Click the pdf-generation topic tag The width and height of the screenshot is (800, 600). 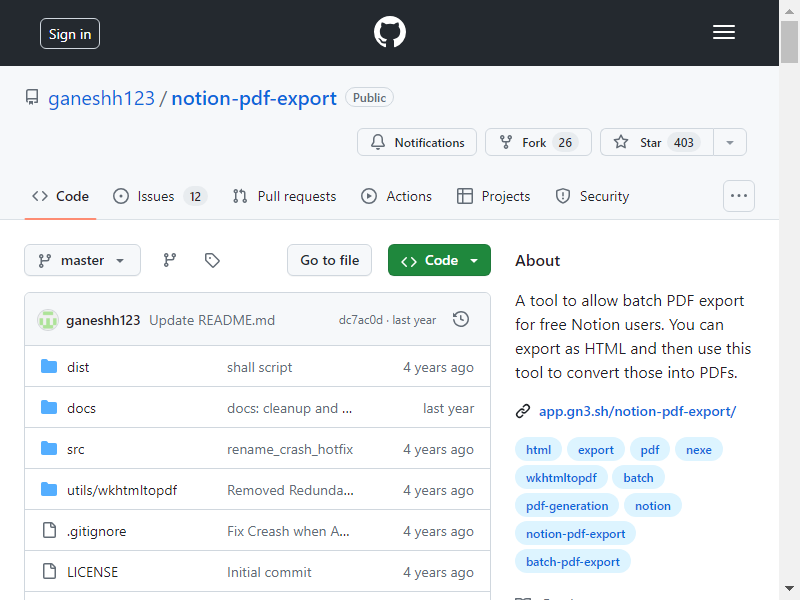click(x=567, y=506)
